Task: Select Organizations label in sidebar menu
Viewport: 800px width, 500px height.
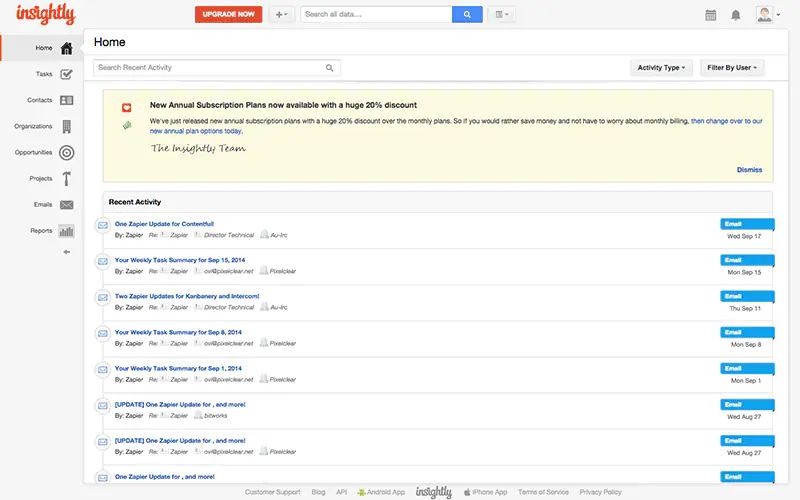Action: tap(33, 126)
